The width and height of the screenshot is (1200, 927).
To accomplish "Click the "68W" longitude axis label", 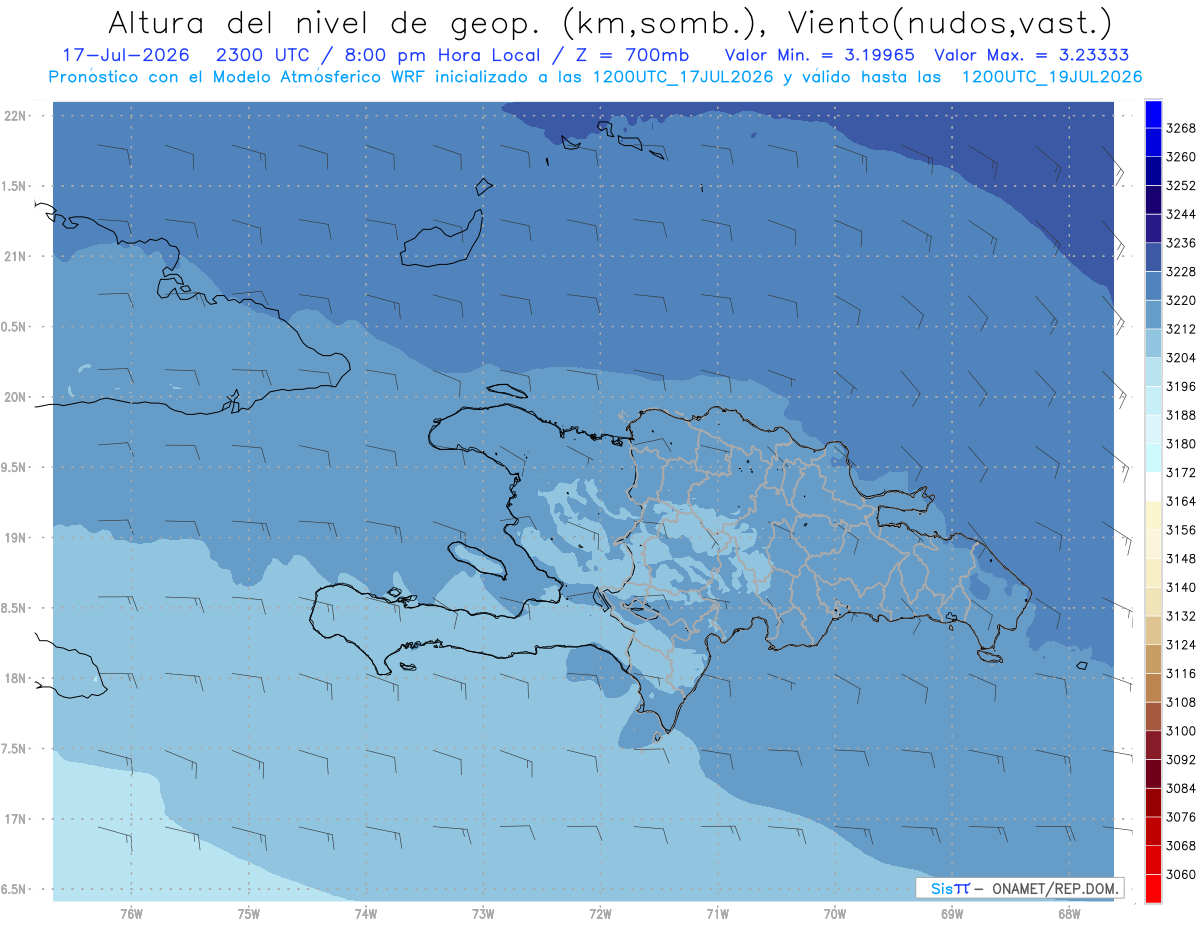I will pyautogui.click(x=1069, y=914).
